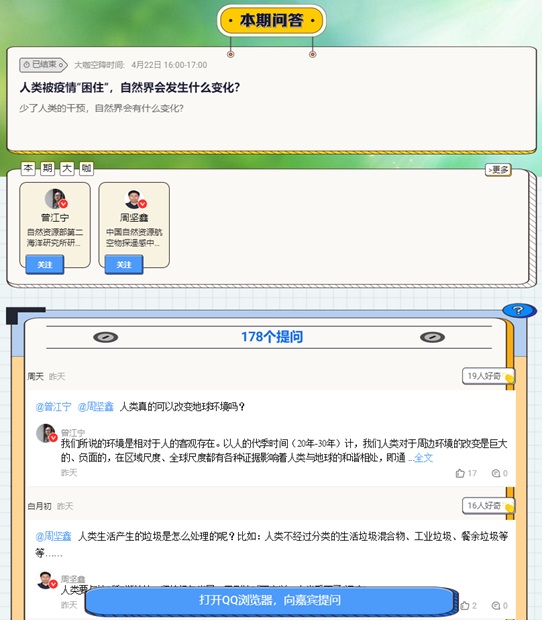Open 周坚鑫's avatar in the 本期大咖 card
This screenshot has height=620, width=542.
click(134, 198)
